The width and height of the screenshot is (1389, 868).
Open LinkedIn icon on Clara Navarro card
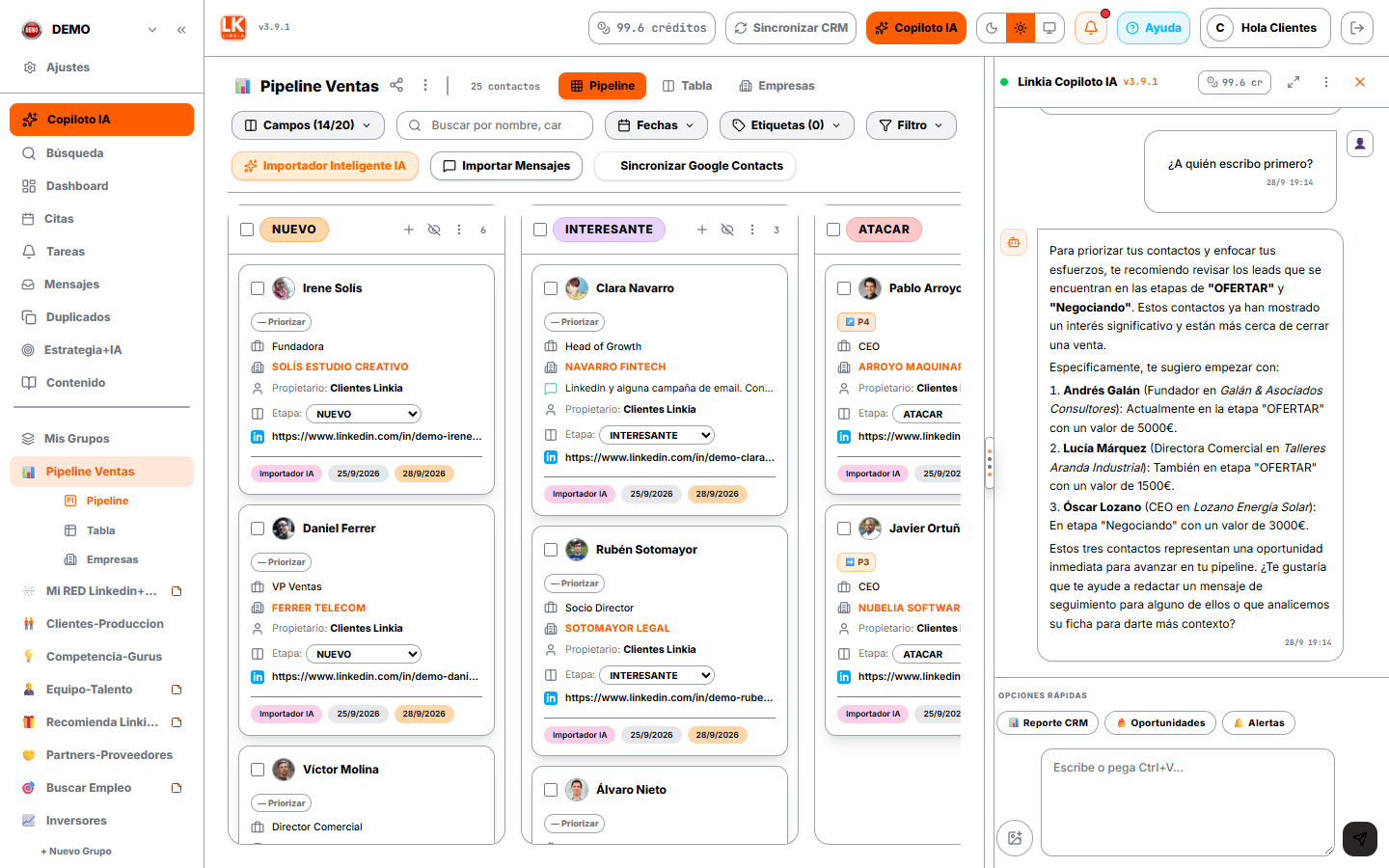point(551,457)
